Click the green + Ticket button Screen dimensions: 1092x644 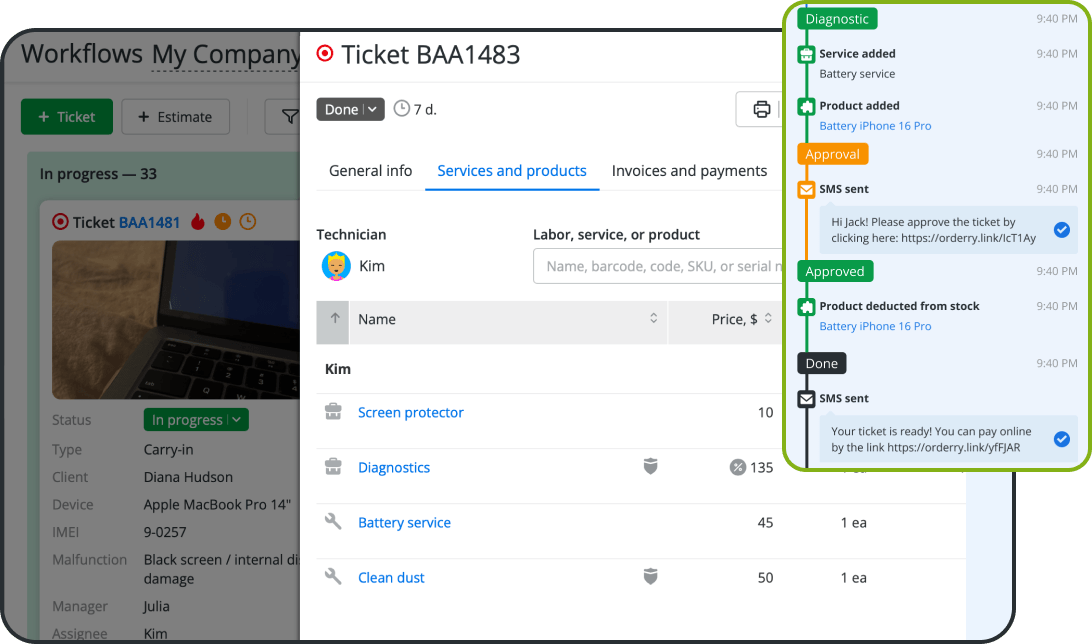(66, 117)
